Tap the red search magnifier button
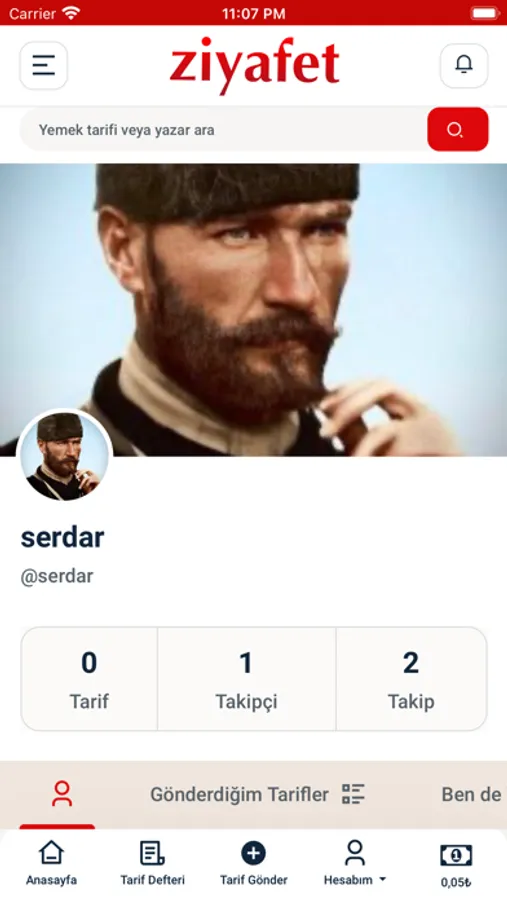This screenshot has width=507, height=900. [458, 129]
